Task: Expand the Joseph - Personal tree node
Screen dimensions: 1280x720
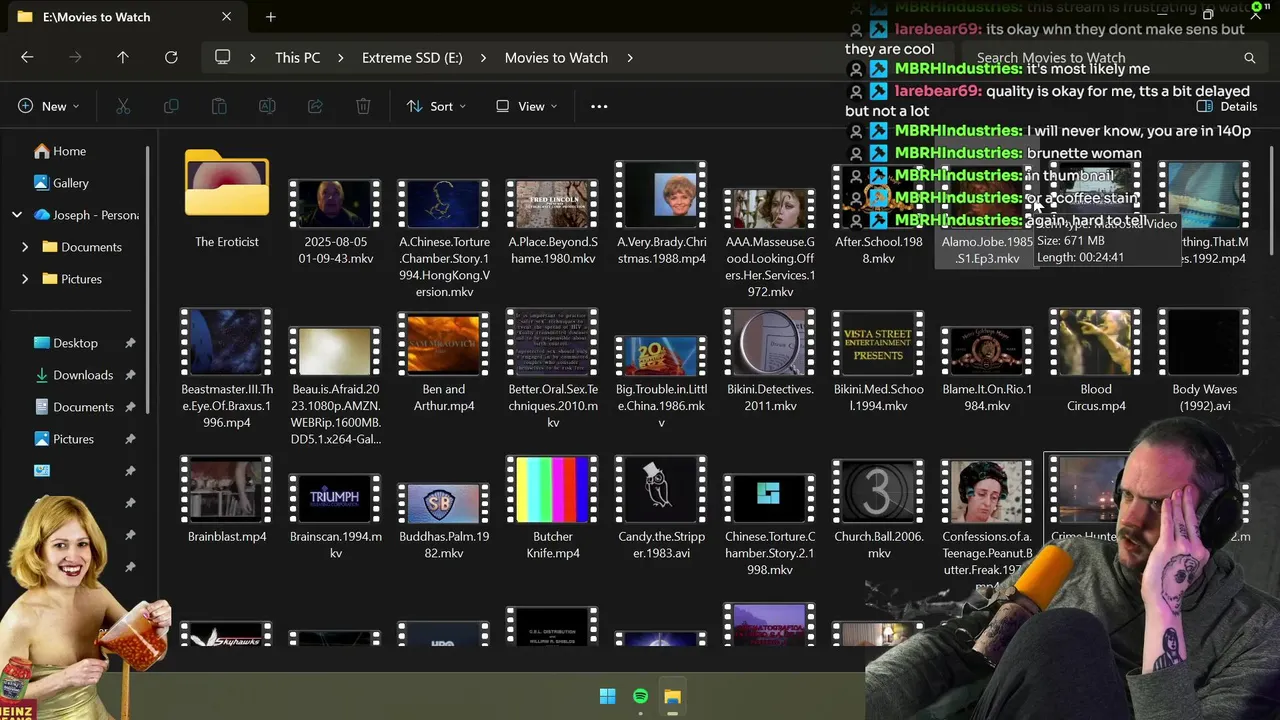Action: (x=17, y=215)
